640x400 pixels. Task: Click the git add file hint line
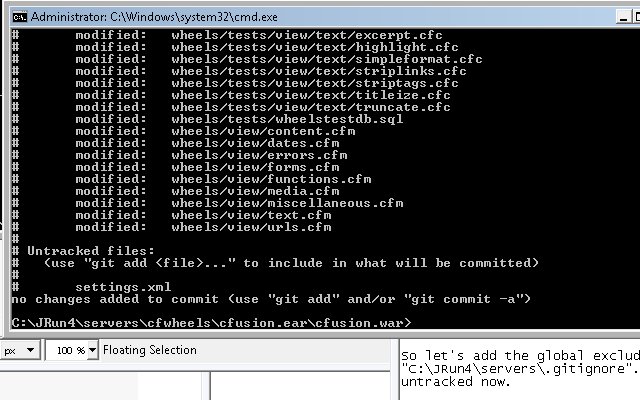pos(291,263)
